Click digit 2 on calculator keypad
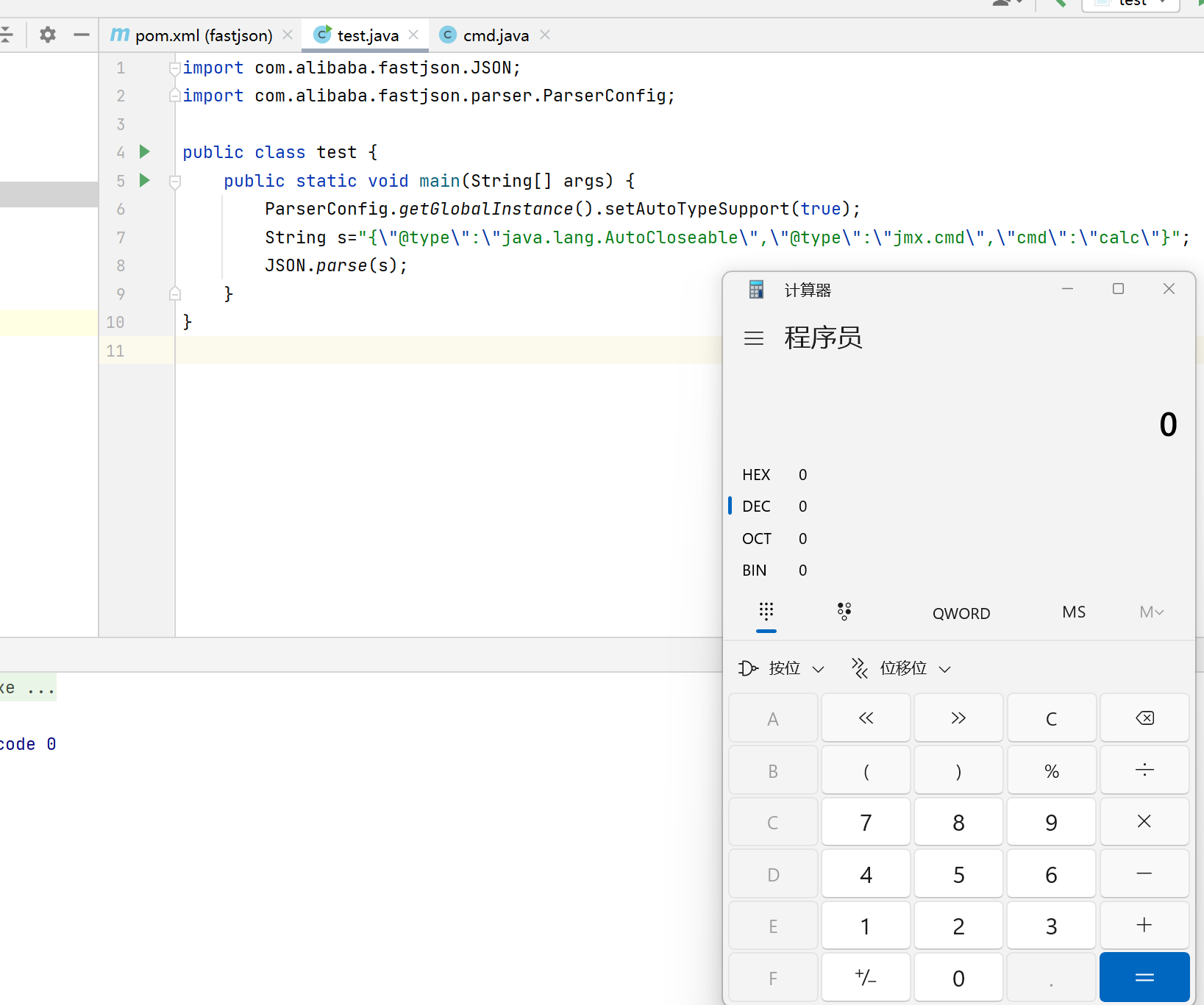Image resolution: width=1204 pixels, height=1005 pixels. (958, 926)
